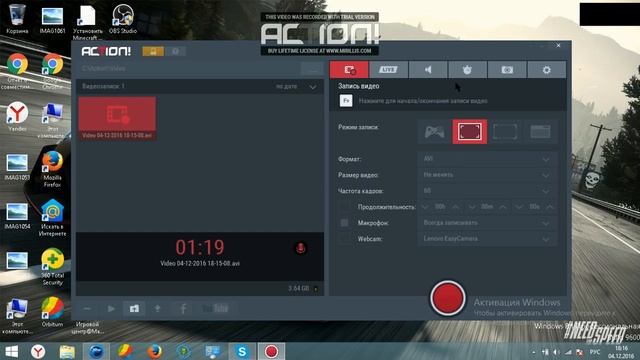Click the РУС language indicator
640x360 pixels.
(595, 352)
